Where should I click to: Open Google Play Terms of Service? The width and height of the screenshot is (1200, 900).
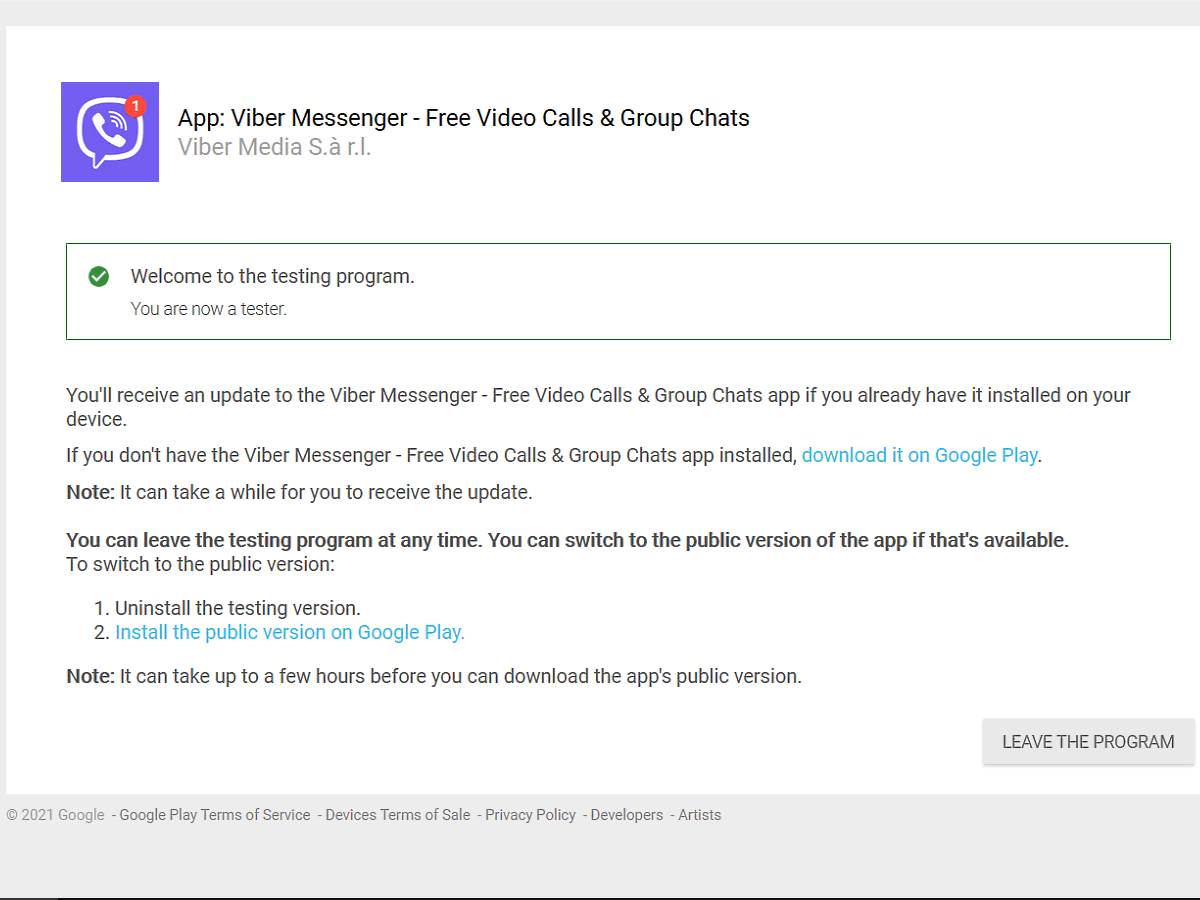tap(214, 814)
